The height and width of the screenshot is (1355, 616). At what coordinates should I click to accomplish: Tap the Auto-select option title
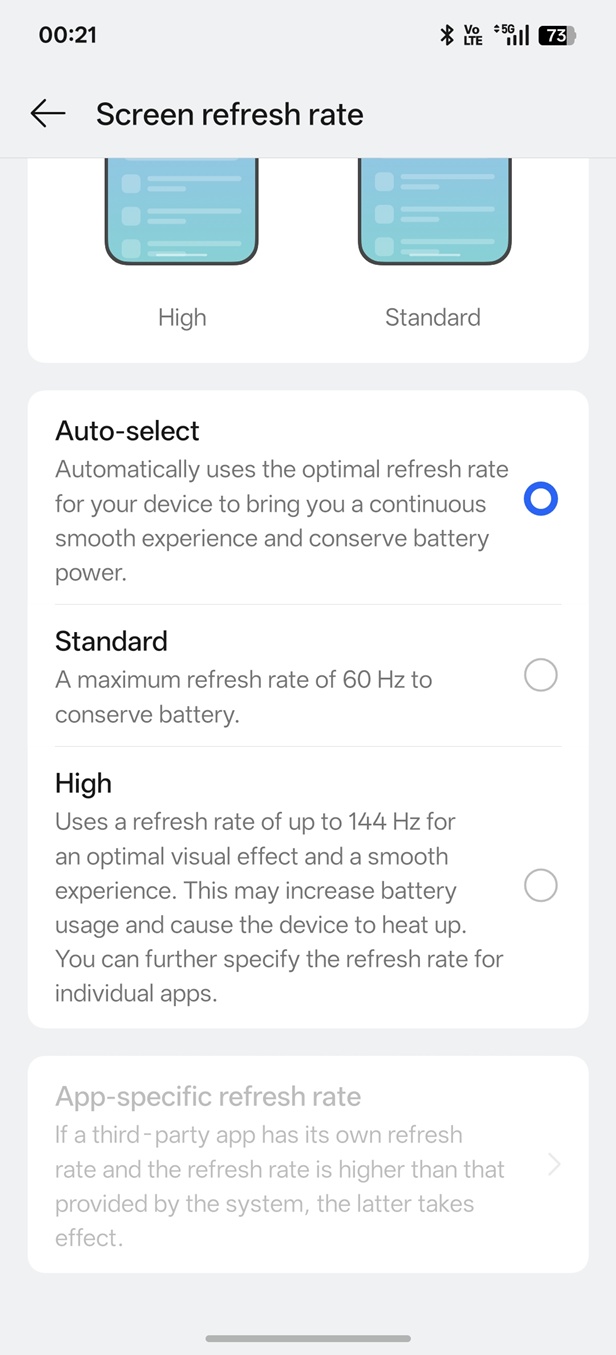[127, 431]
